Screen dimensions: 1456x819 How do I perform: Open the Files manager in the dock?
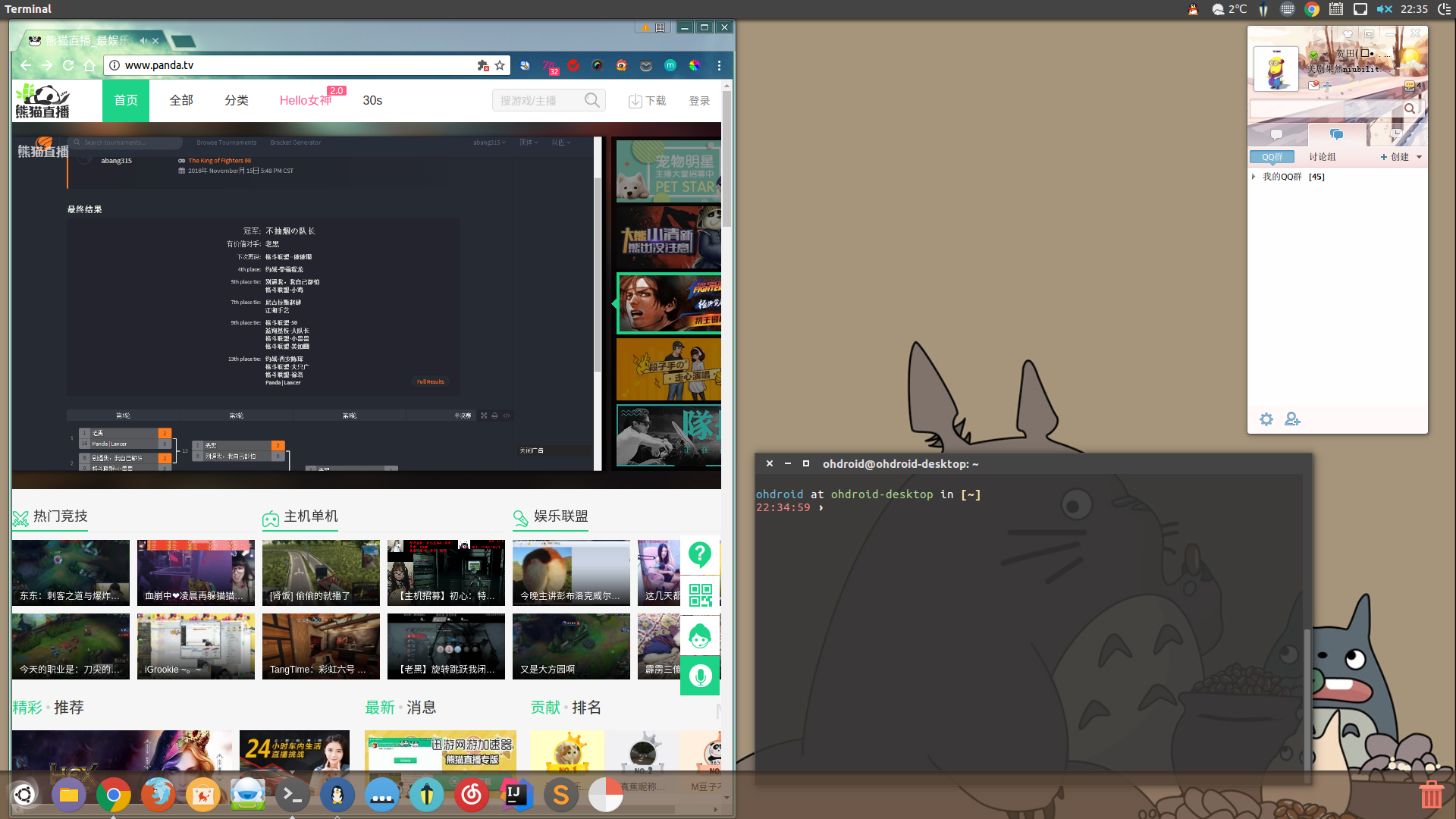click(69, 795)
